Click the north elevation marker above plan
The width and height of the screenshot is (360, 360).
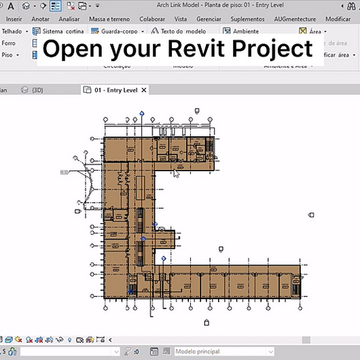tap(197, 111)
